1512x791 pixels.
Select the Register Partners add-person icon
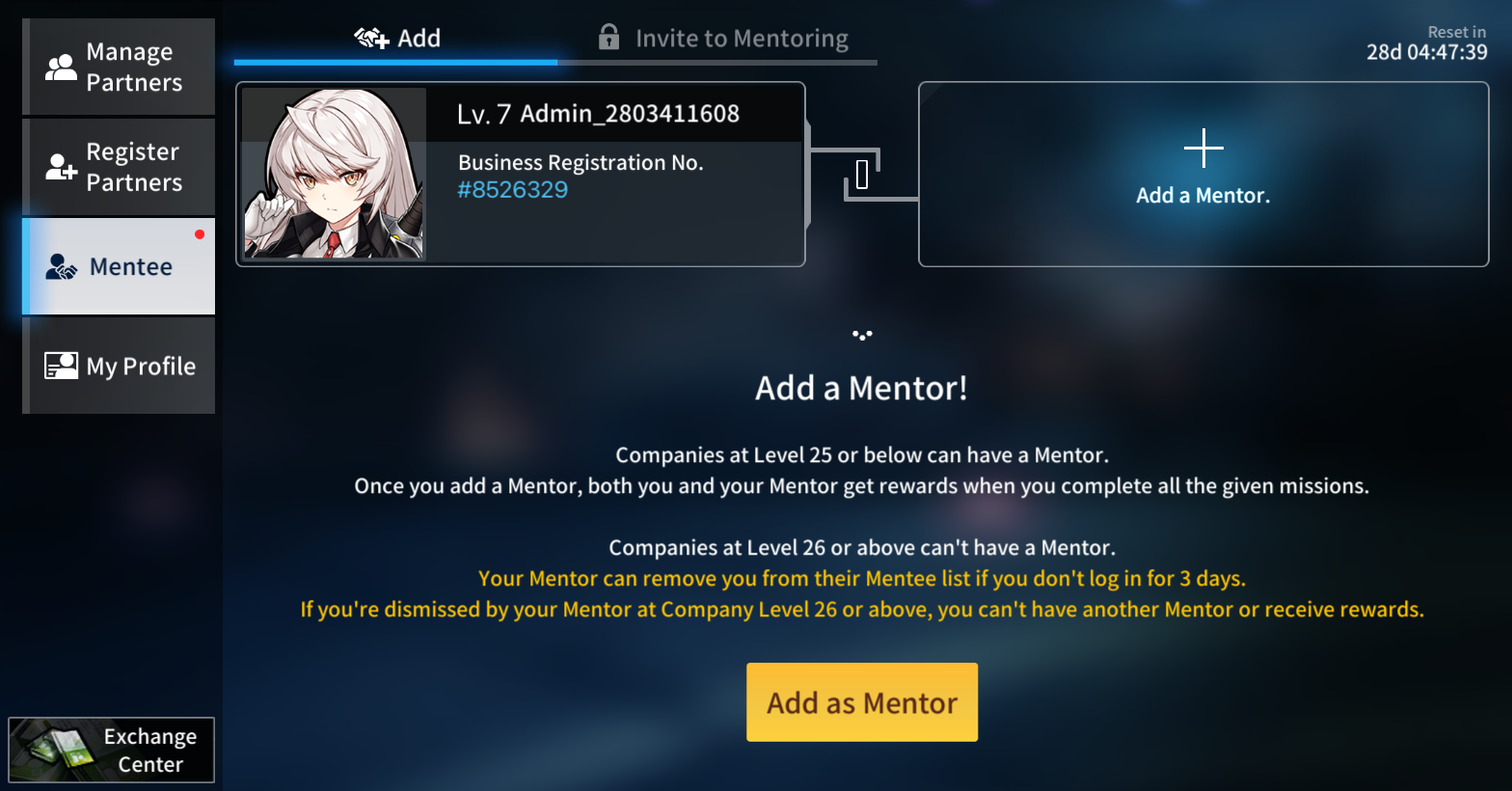coord(61,167)
